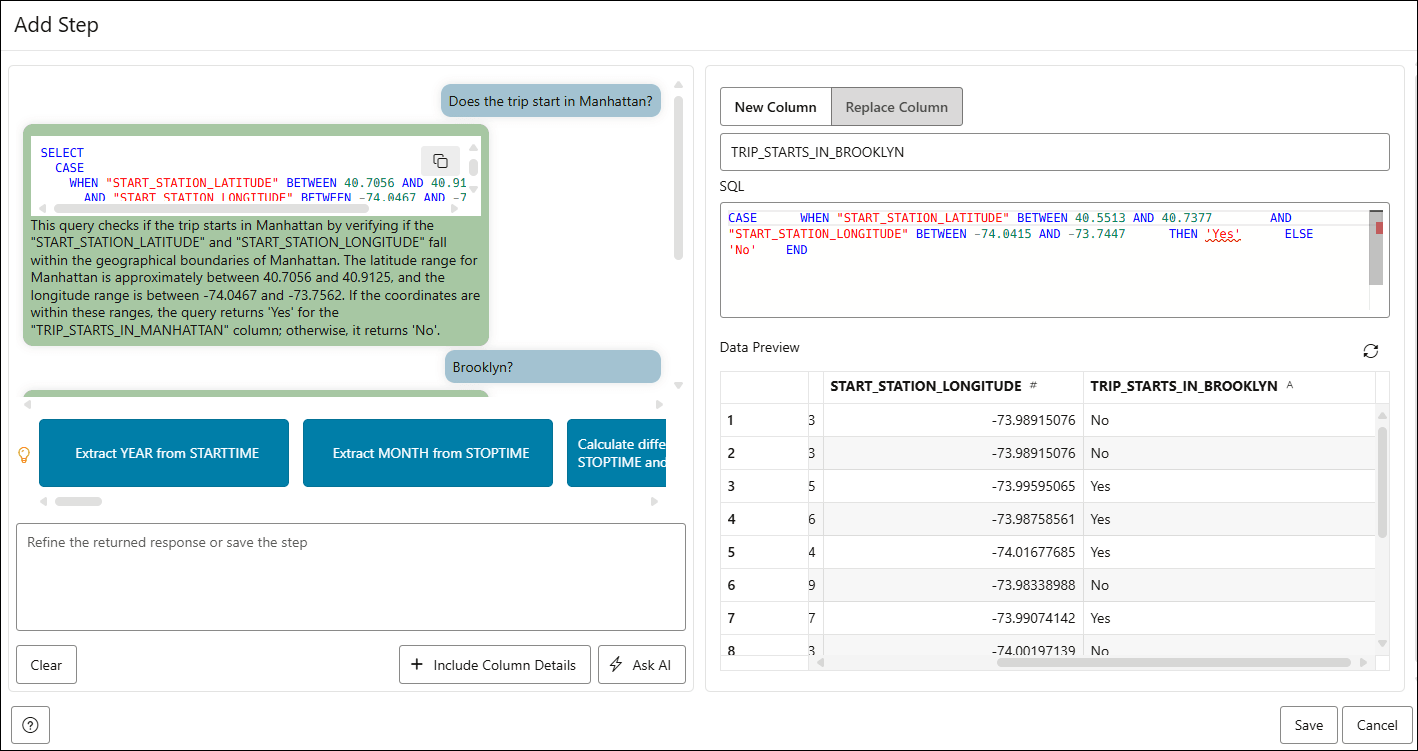Click Include Column Details button

point(494,665)
